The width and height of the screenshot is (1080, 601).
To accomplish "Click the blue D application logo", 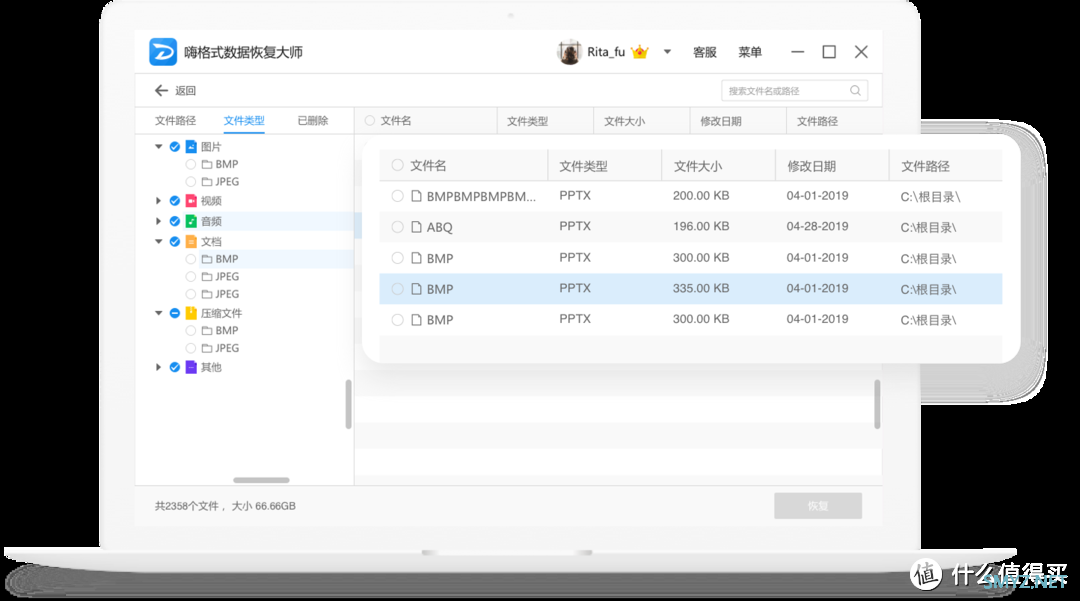I will click(x=163, y=52).
